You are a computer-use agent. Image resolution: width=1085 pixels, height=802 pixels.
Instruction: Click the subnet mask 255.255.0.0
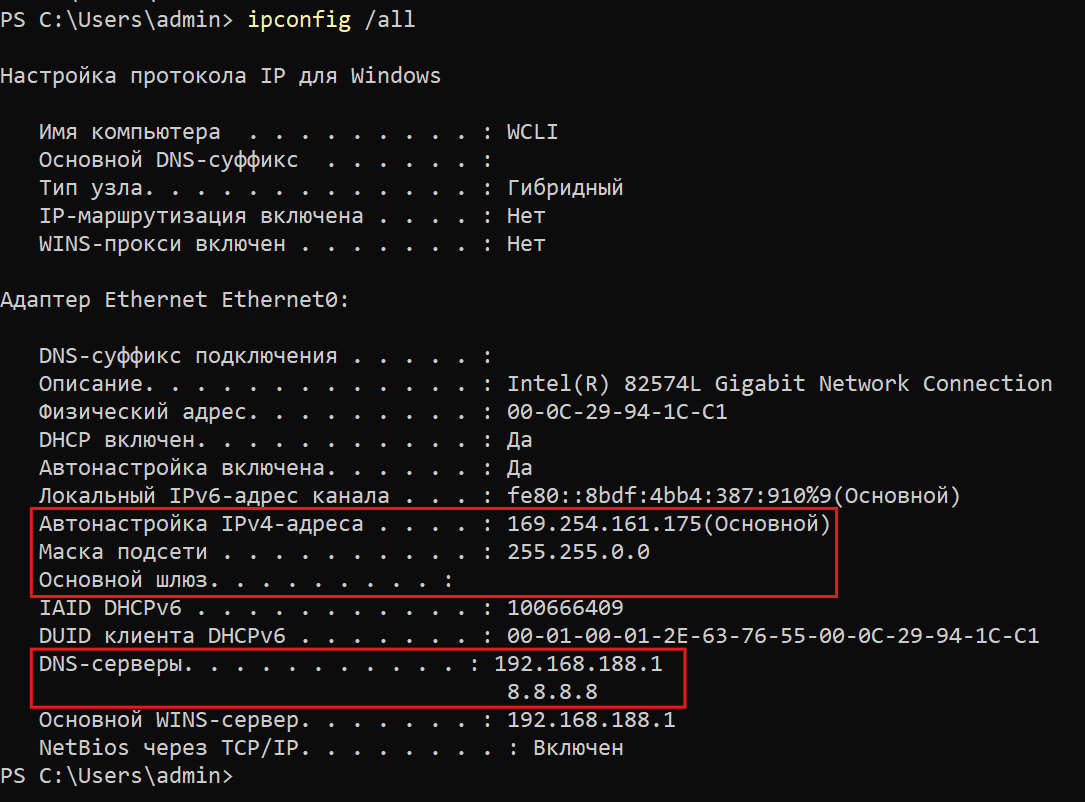tap(578, 552)
